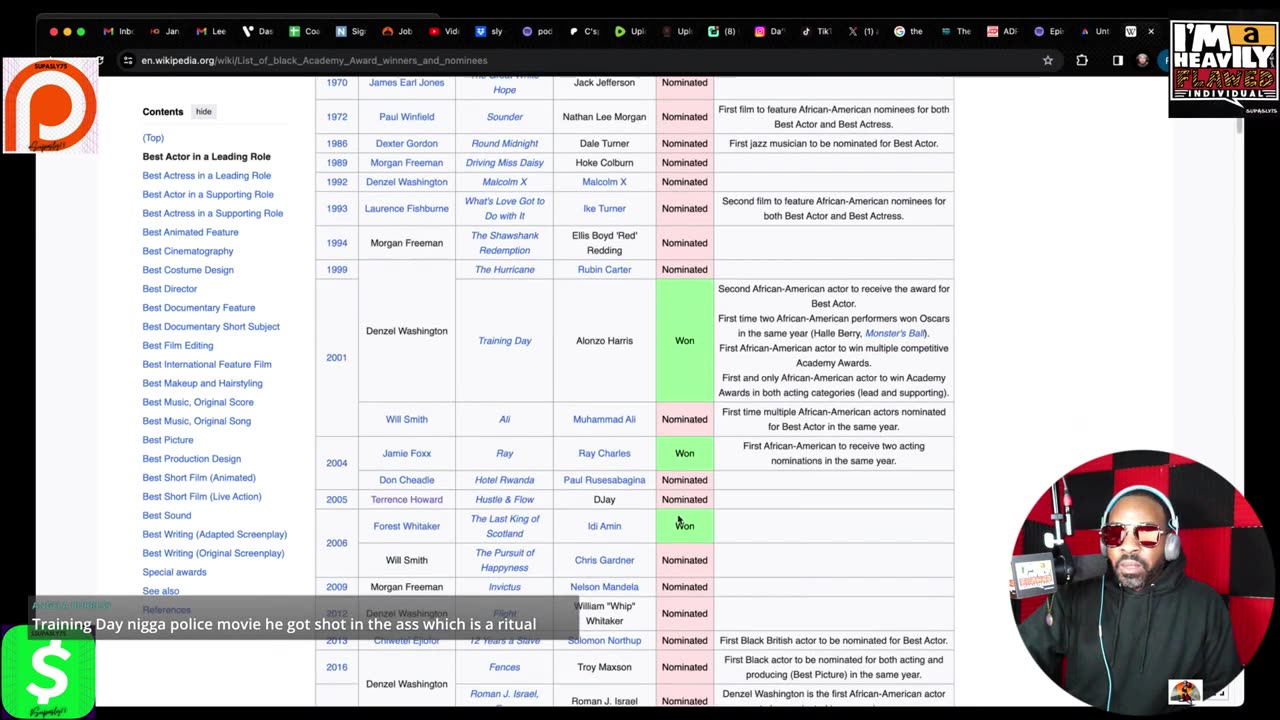Image resolution: width=1280 pixels, height=720 pixels.
Task: Open the Round Midnight film link
Action: click(504, 144)
